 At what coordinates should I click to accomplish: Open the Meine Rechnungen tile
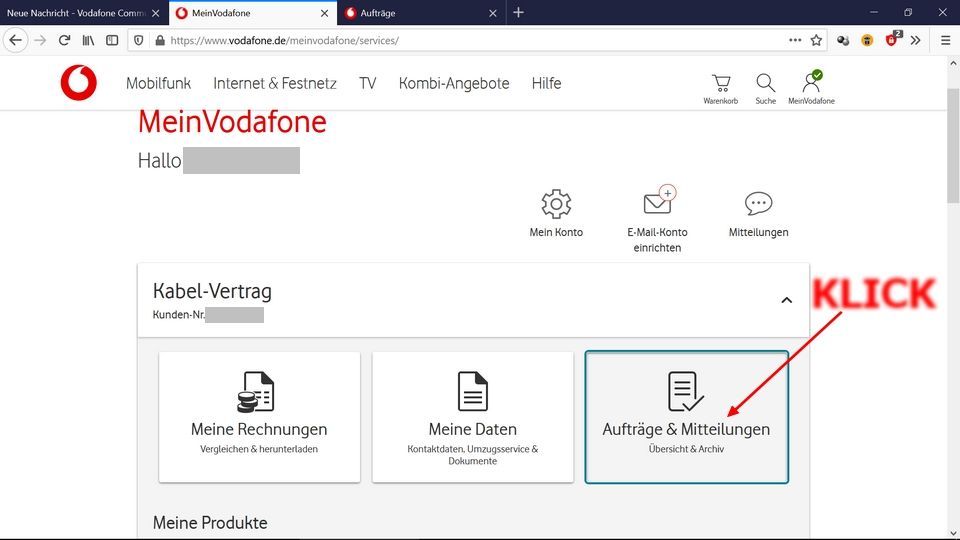259,417
